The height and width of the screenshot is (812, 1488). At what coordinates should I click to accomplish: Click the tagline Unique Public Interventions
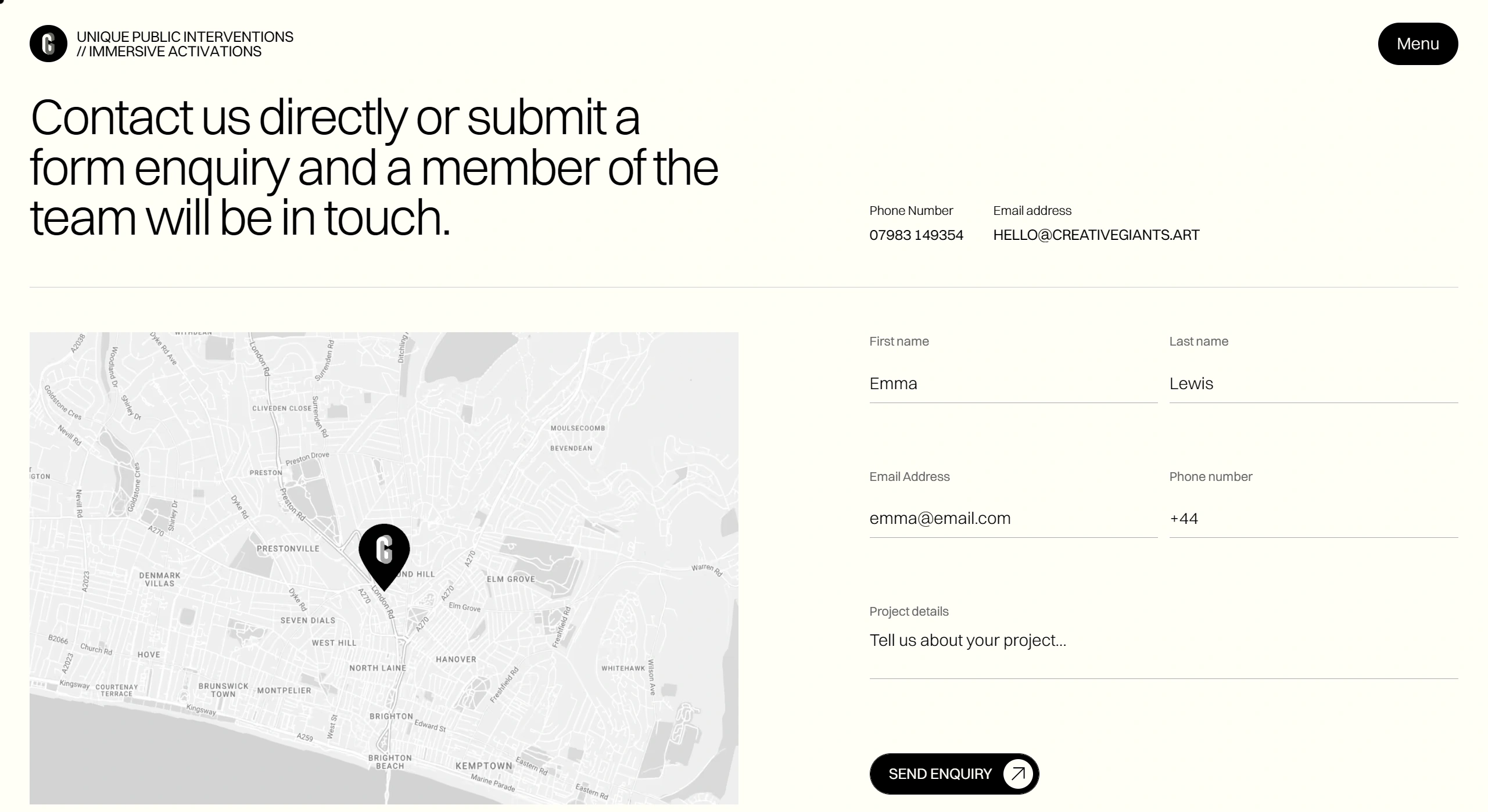[x=185, y=37]
